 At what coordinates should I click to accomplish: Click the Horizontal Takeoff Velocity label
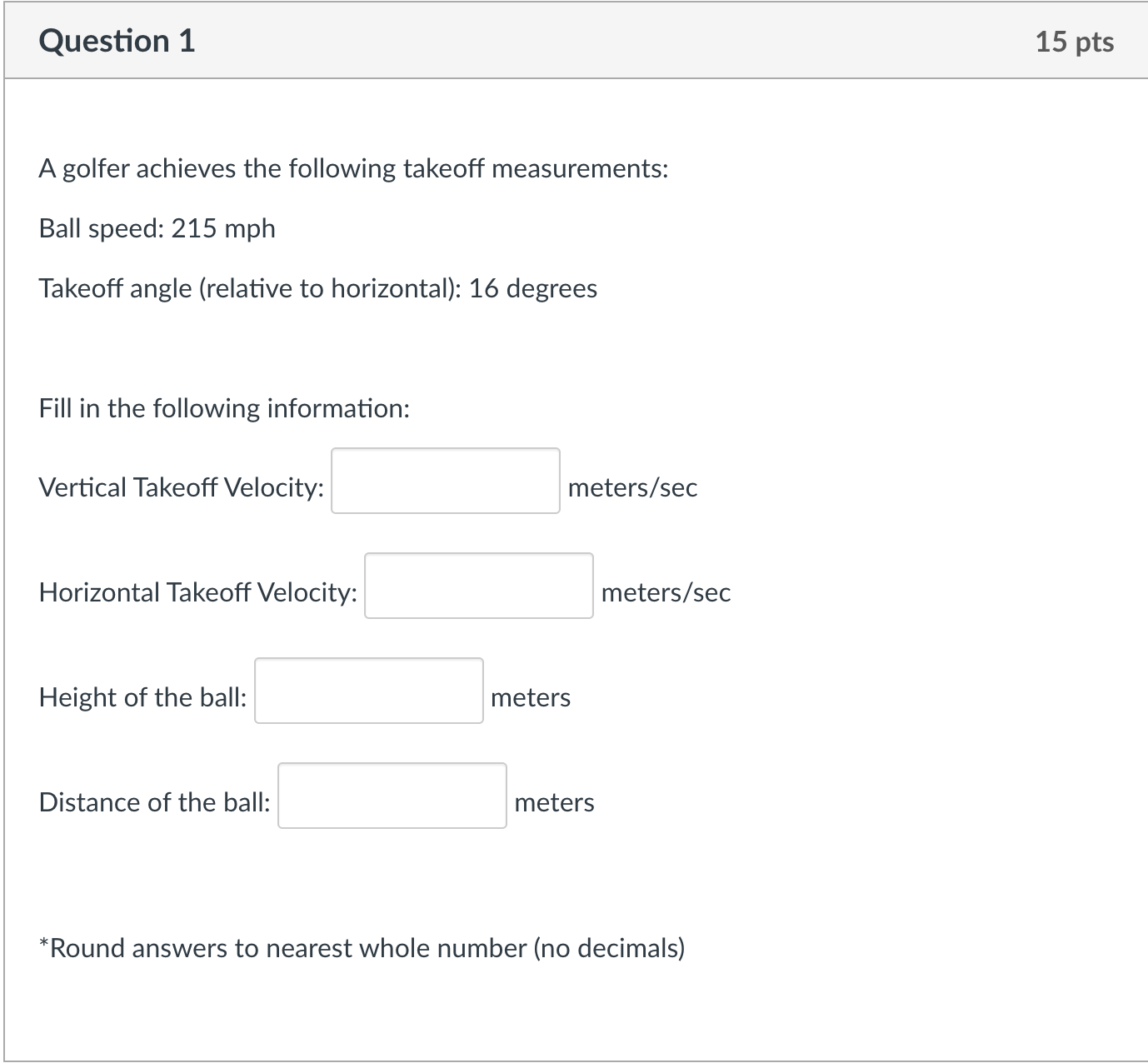197,592
